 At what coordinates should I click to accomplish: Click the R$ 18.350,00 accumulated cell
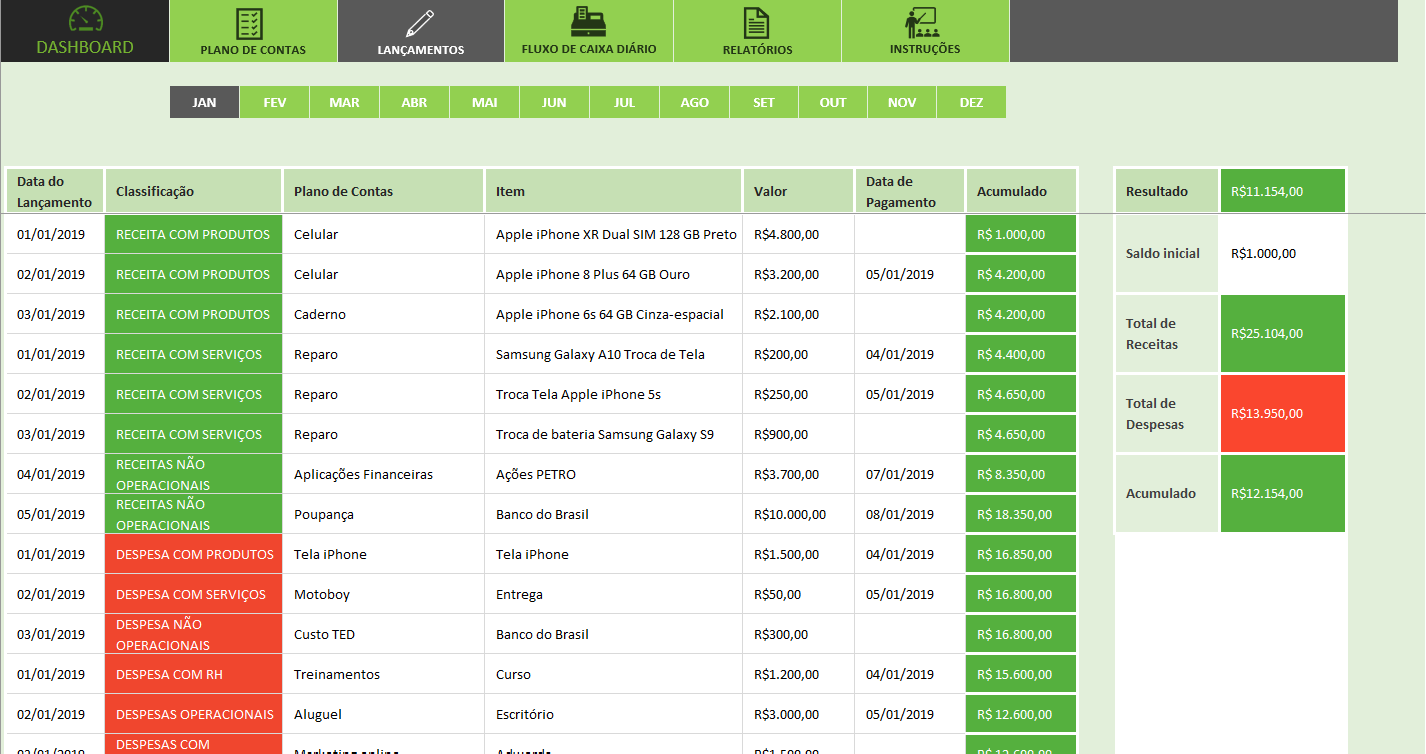pyautogui.click(x=1021, y=514)
